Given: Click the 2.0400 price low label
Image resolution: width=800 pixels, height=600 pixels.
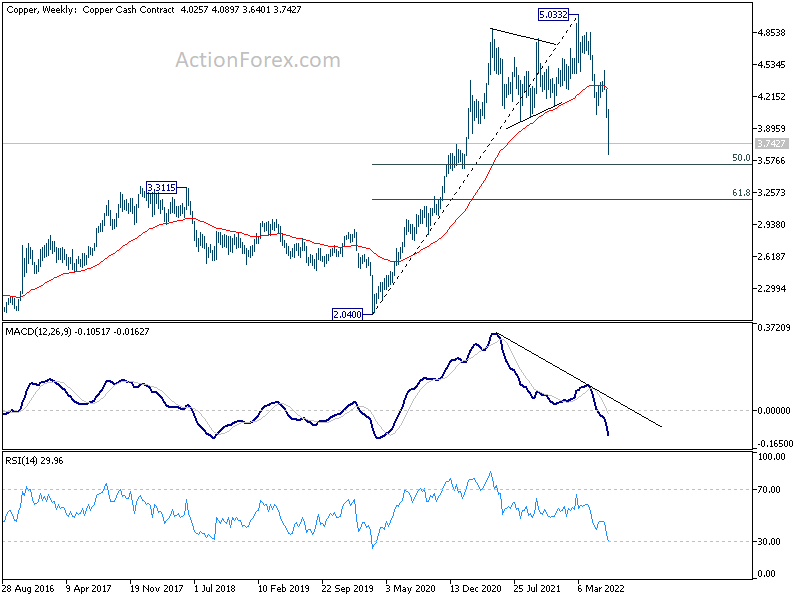Looking at the screenshot, I should [347, 314].
